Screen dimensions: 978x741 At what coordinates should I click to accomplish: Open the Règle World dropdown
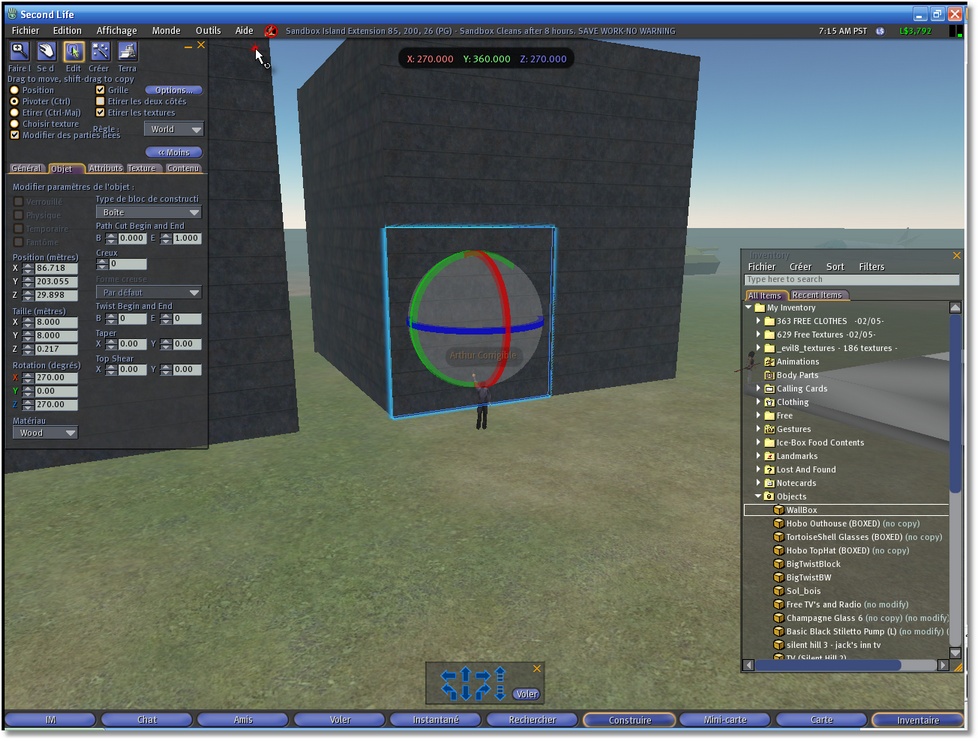(x=173, y=129)
